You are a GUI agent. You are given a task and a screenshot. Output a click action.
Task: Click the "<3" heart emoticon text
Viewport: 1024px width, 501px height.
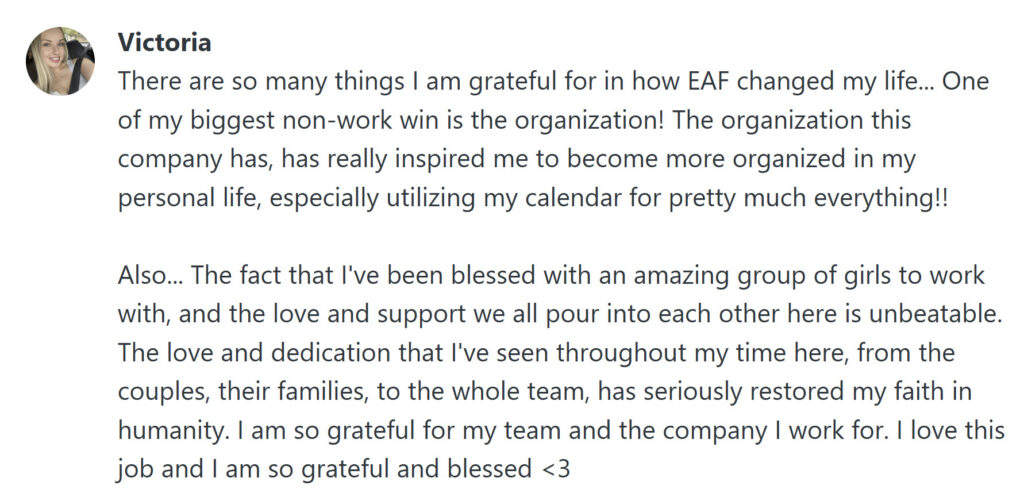[555, 465]
